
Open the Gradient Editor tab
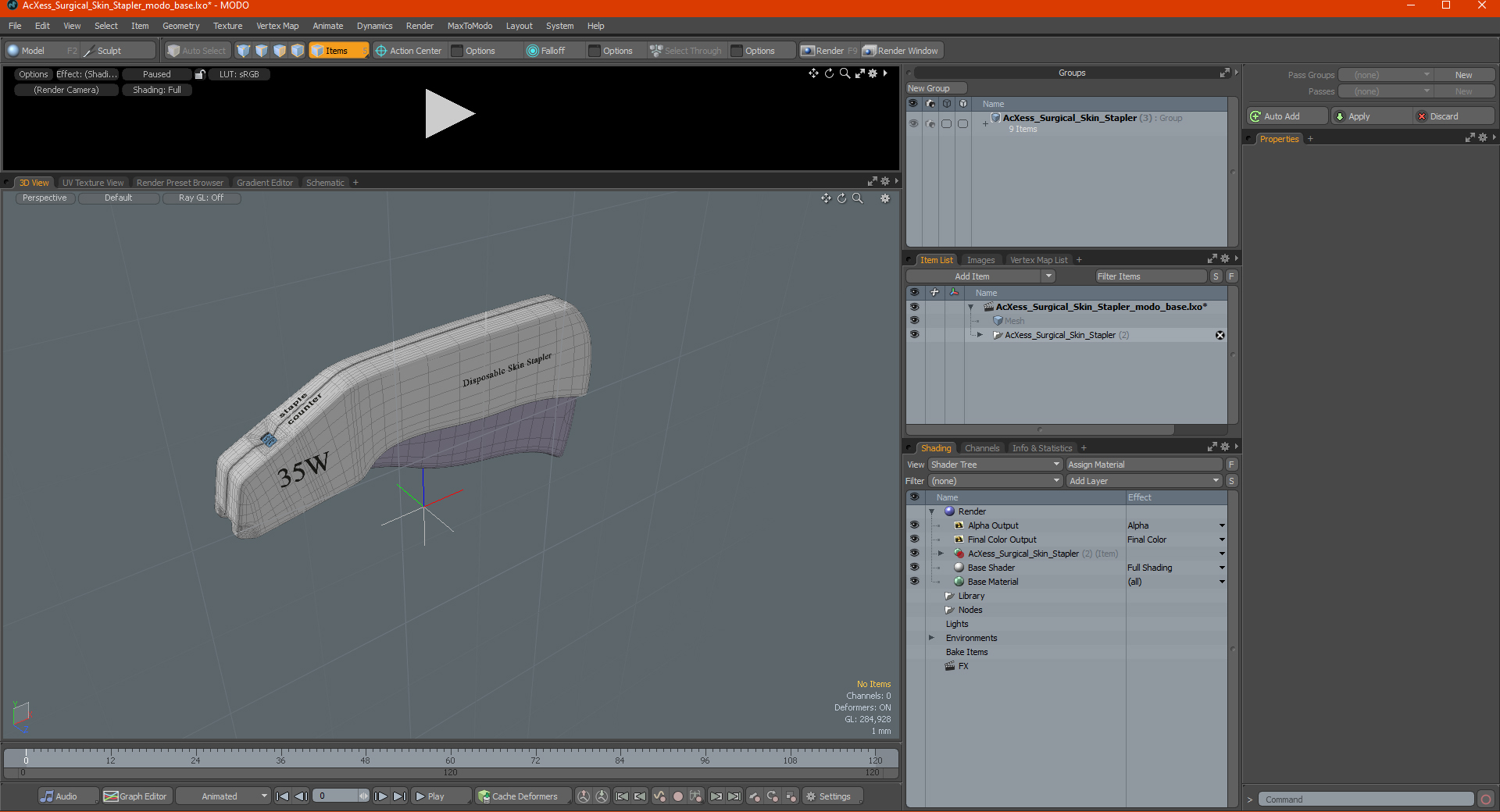265,183
